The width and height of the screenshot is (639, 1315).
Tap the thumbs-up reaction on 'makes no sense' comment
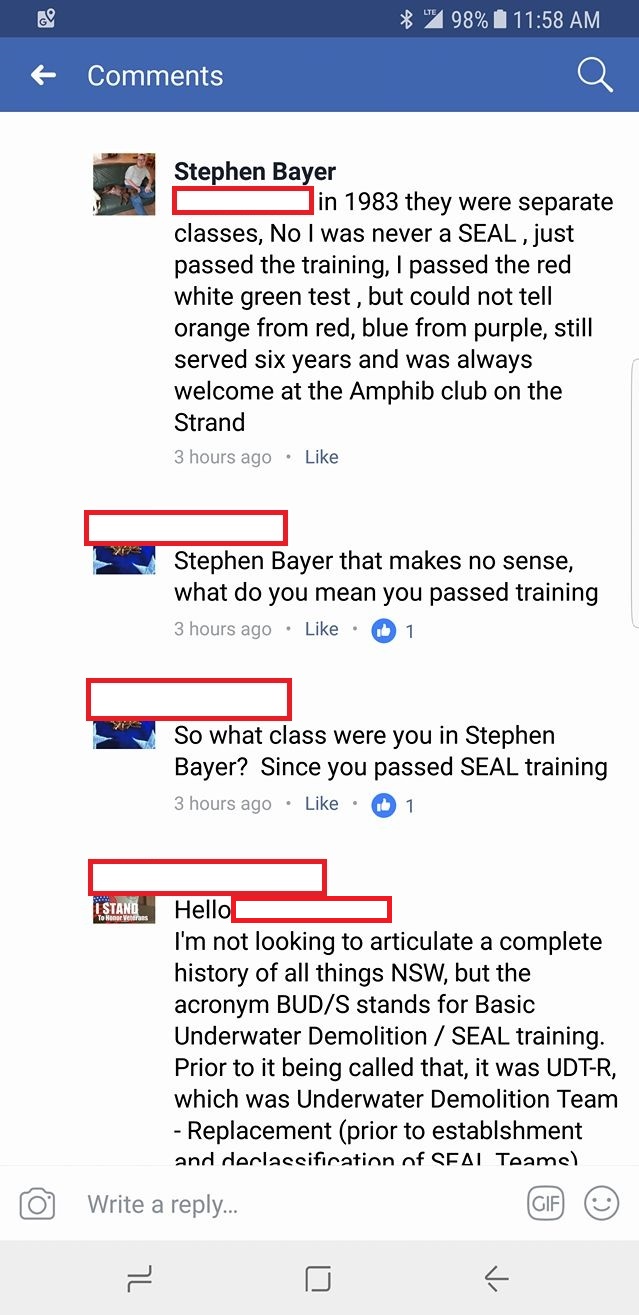pyautogui.click(x=384, y=630)
